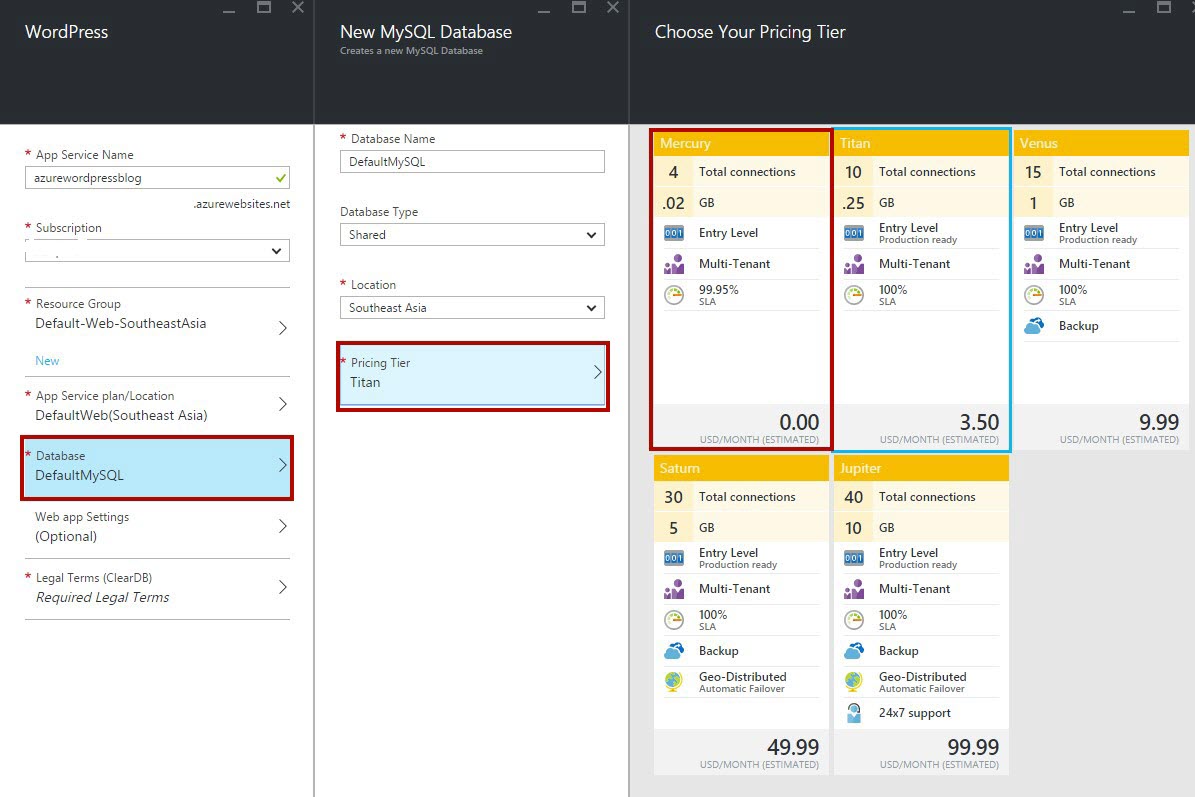Image resolution: width=1195 pixels, height=797 pixels.
Task: Click the Multi-Tenant icon in Saturn tier
Action: click(674, 589)
